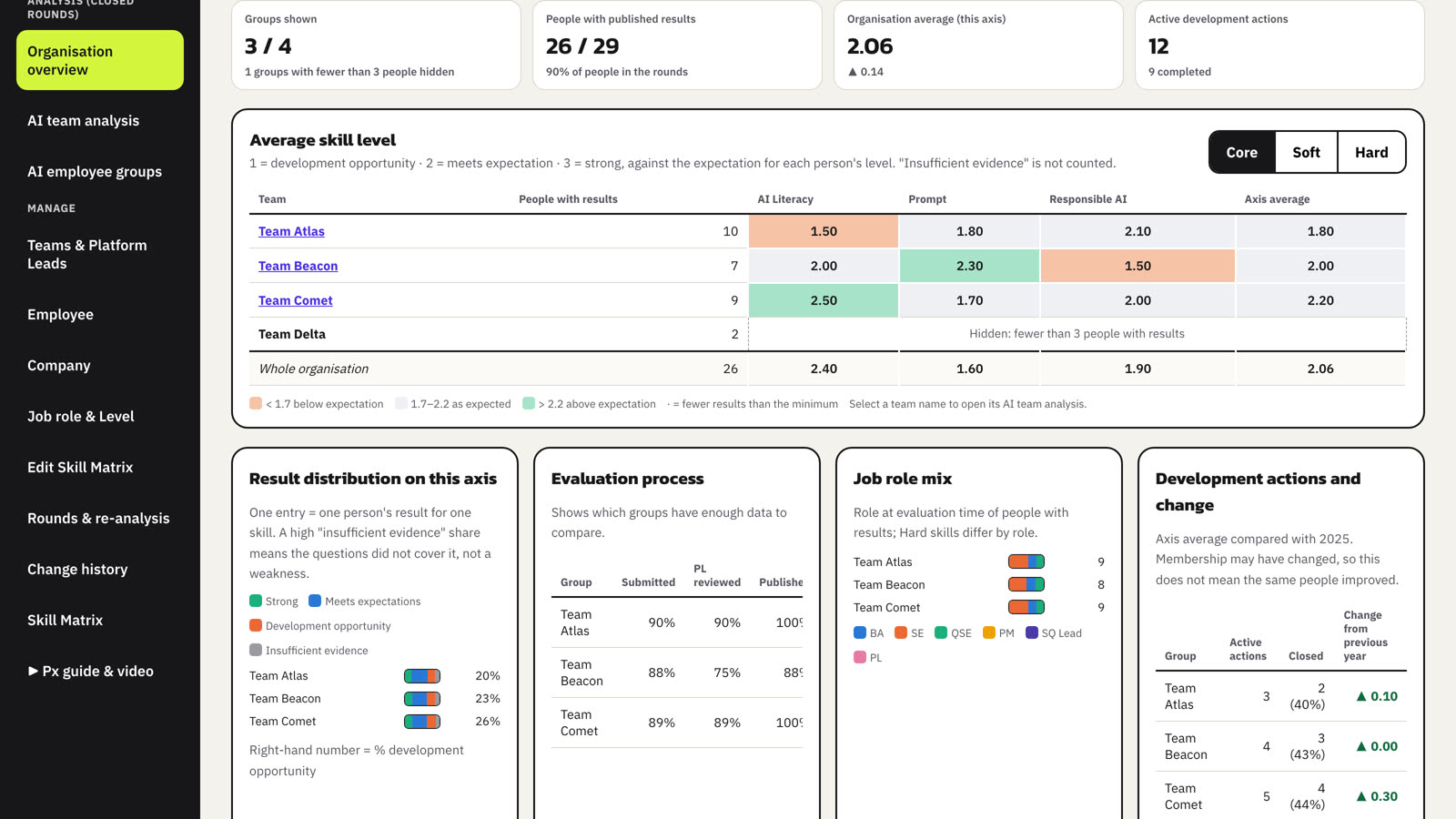Click the Meets expectations legend swatch
Image resolution: width=1456 pixels, height=819 pixels.
pyautogui.click(x=315, y=601)
